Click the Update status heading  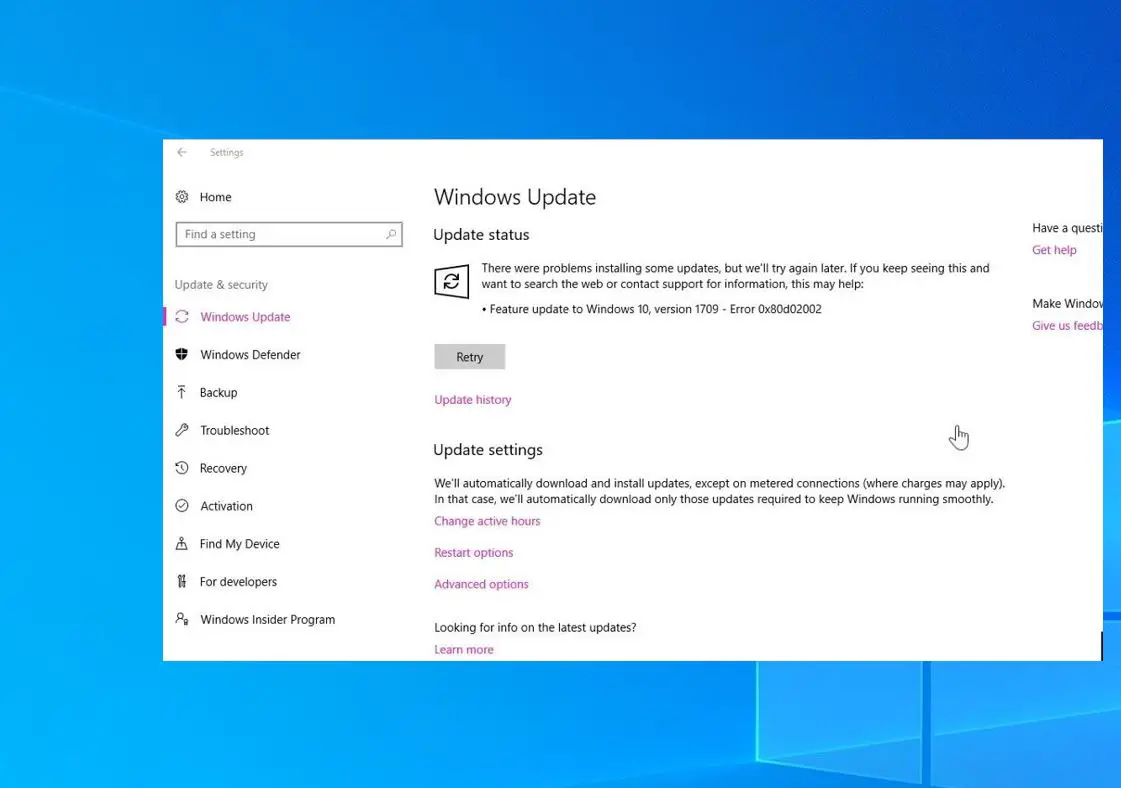pos(481,235)
